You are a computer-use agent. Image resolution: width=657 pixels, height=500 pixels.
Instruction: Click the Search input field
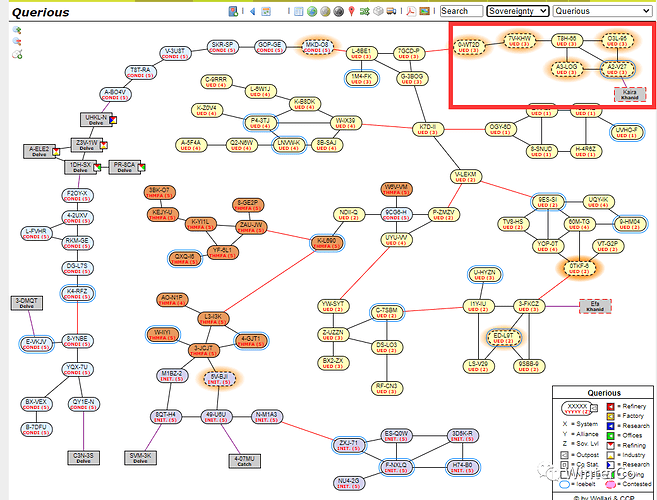[461, 11]
